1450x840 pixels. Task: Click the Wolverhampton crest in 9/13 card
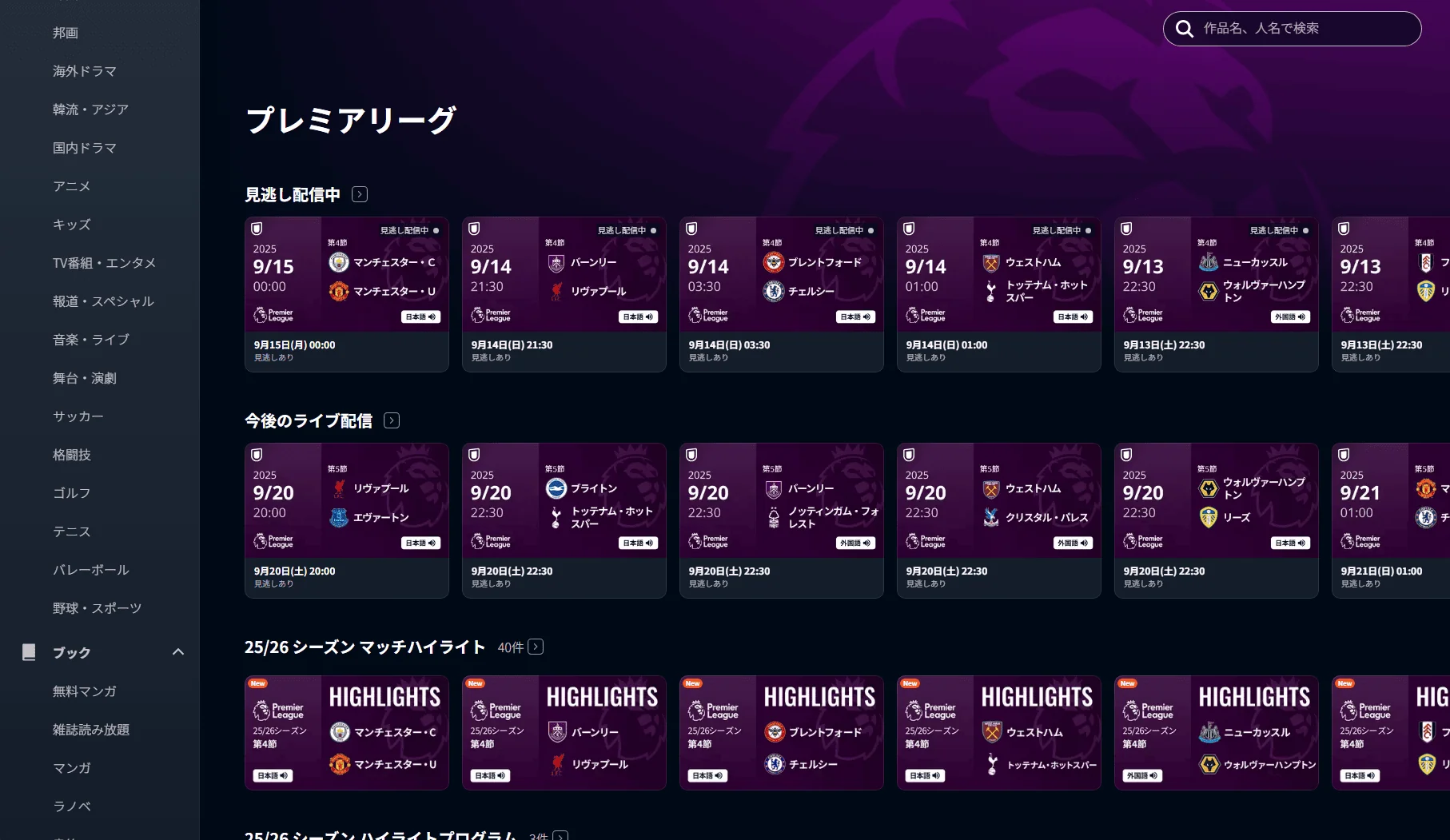pos(1209,291)
